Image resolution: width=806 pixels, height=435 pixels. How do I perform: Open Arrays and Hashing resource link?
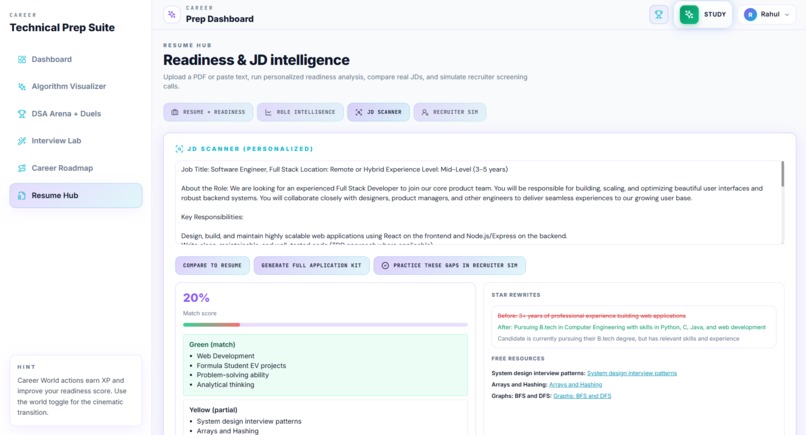point(575,385)
